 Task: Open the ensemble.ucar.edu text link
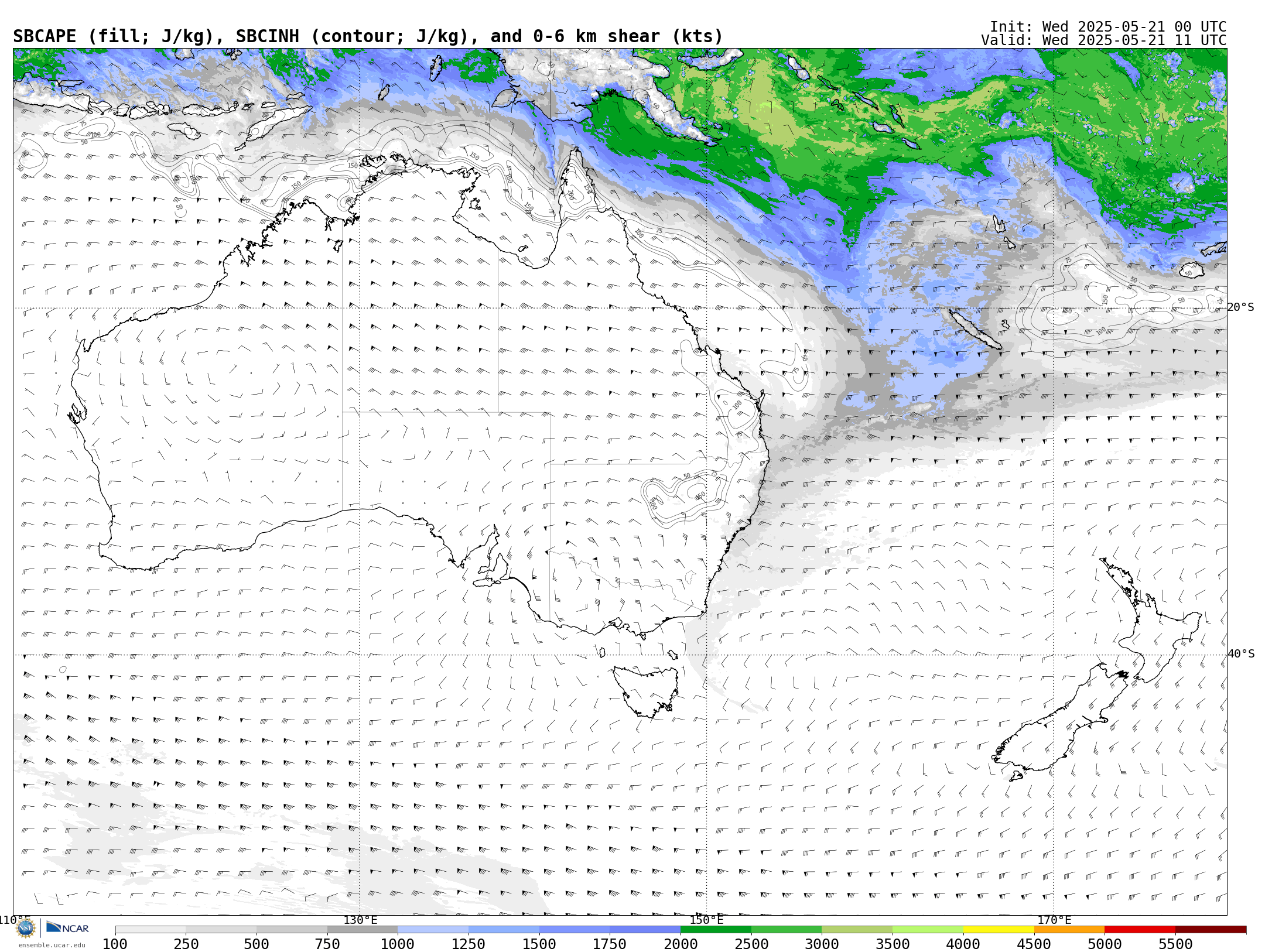52,945
